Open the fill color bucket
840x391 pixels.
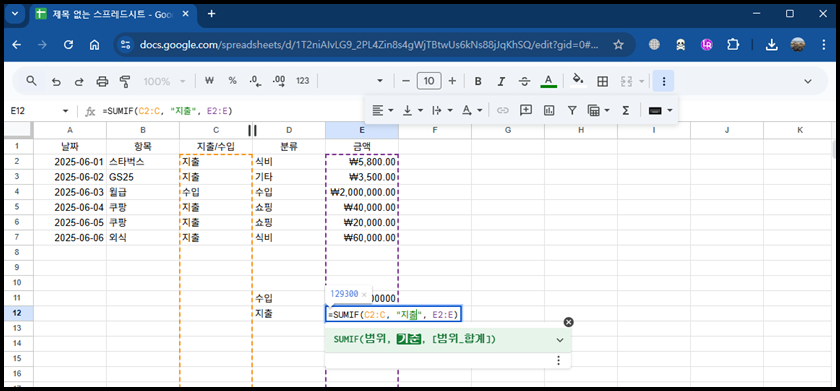coord(578,80)
